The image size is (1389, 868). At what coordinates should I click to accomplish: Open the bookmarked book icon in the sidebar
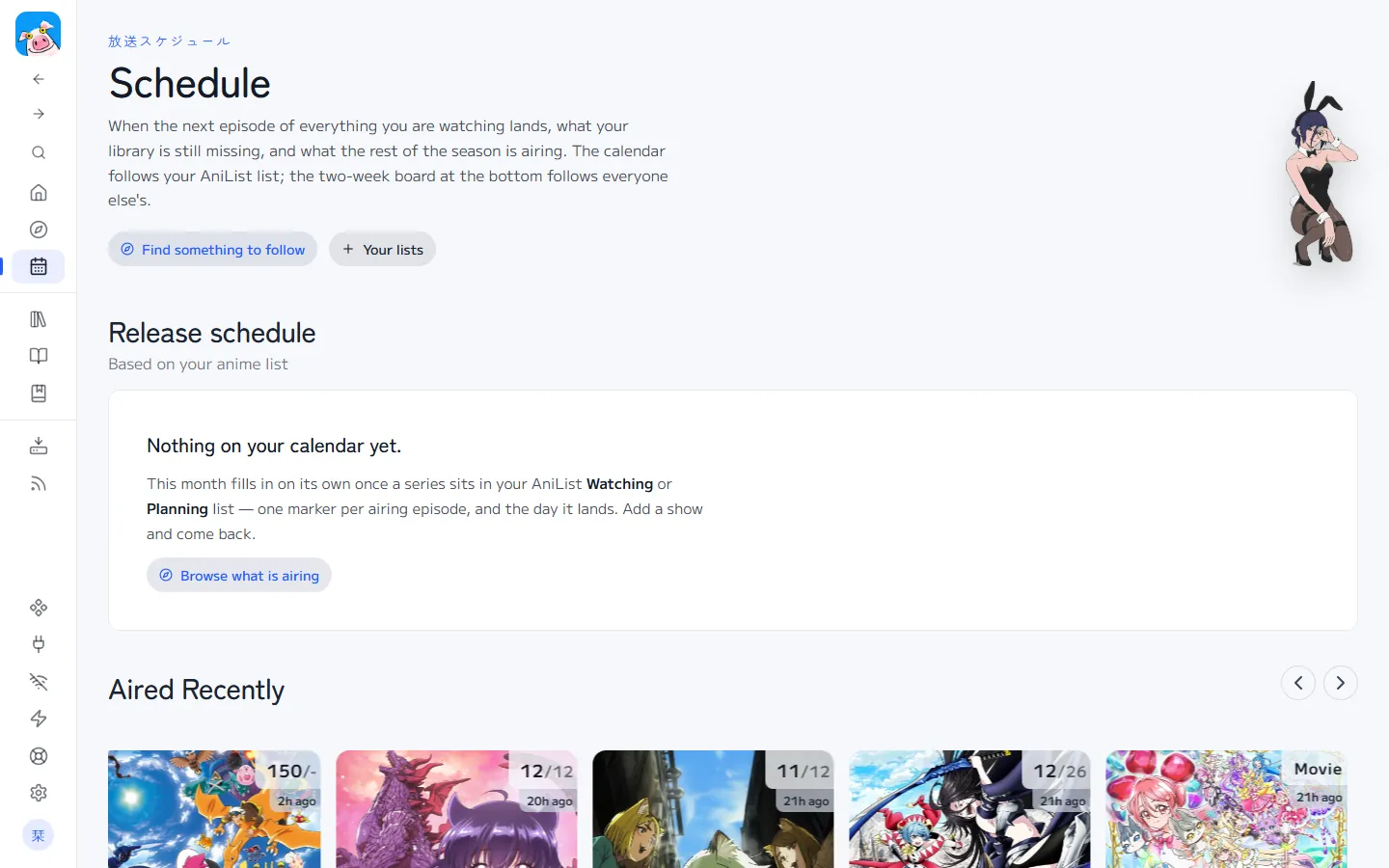[x=39, y=393]
